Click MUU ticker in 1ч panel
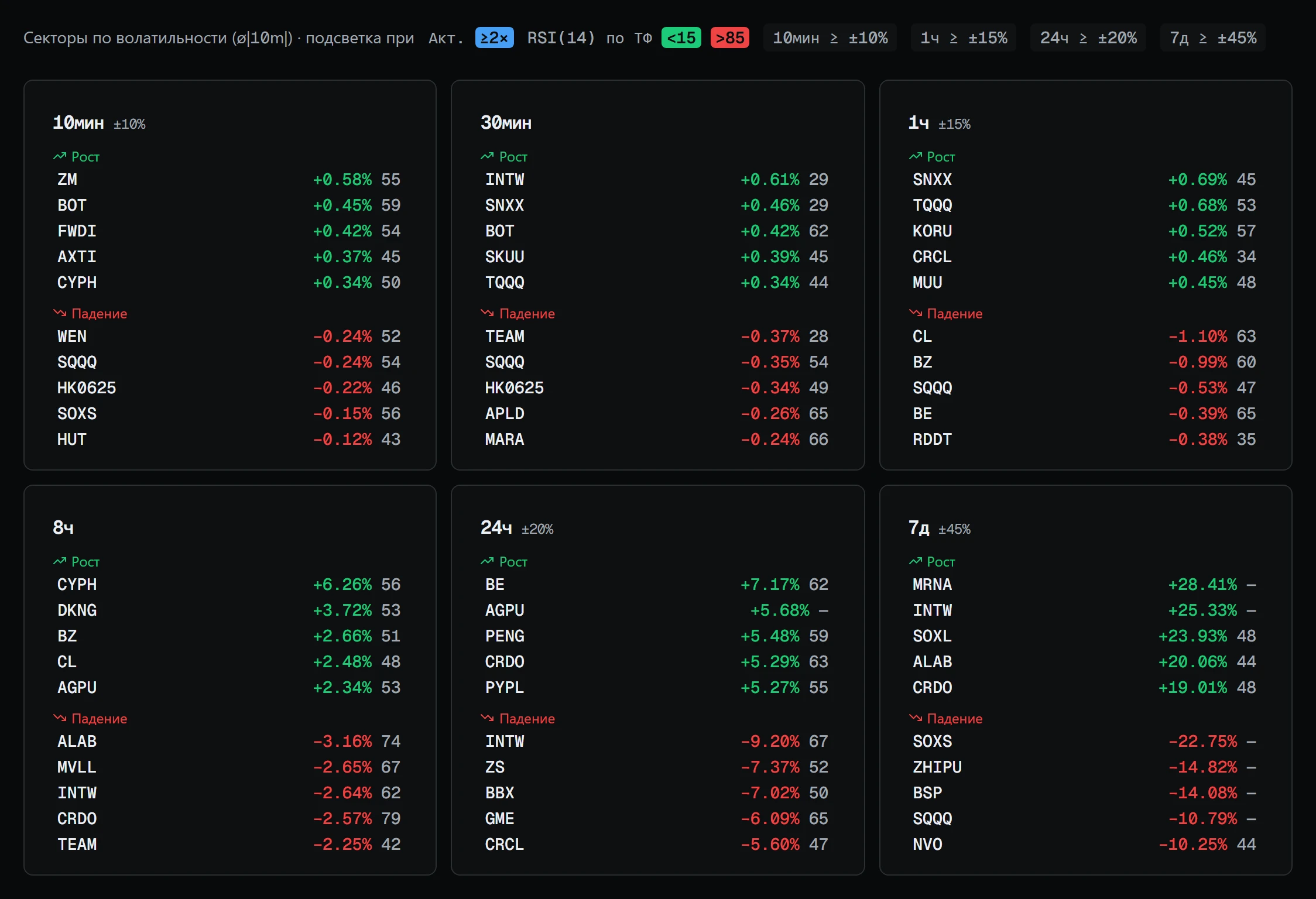Viewport: 1316px width, 899px height. [928, 283]
